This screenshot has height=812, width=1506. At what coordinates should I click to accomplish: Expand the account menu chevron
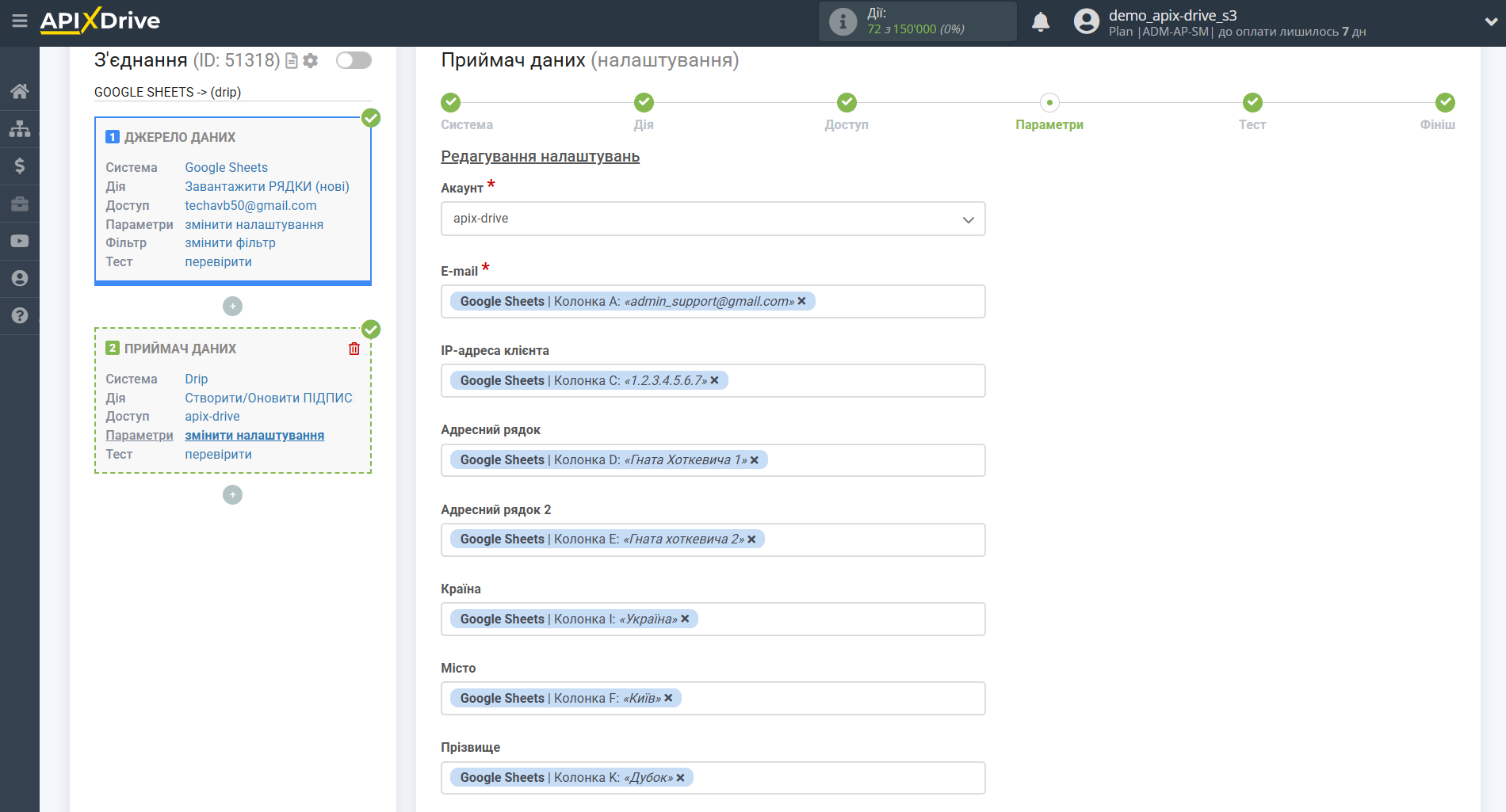[x=1490, y=22]
